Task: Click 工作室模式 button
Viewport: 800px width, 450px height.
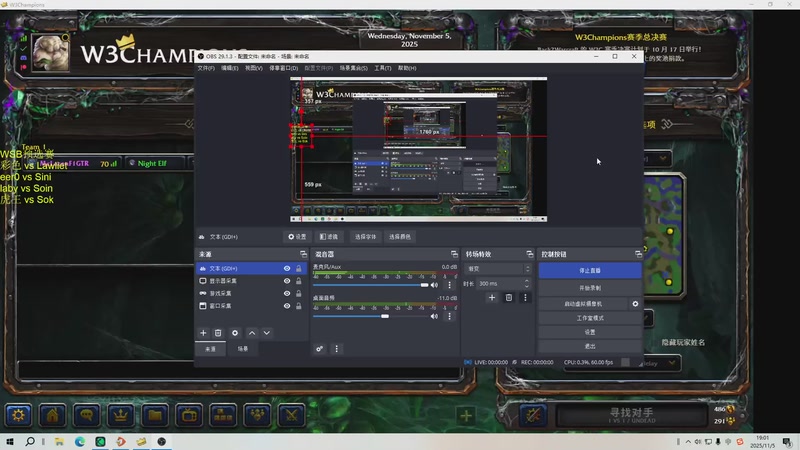Action: tap(590, 318)
